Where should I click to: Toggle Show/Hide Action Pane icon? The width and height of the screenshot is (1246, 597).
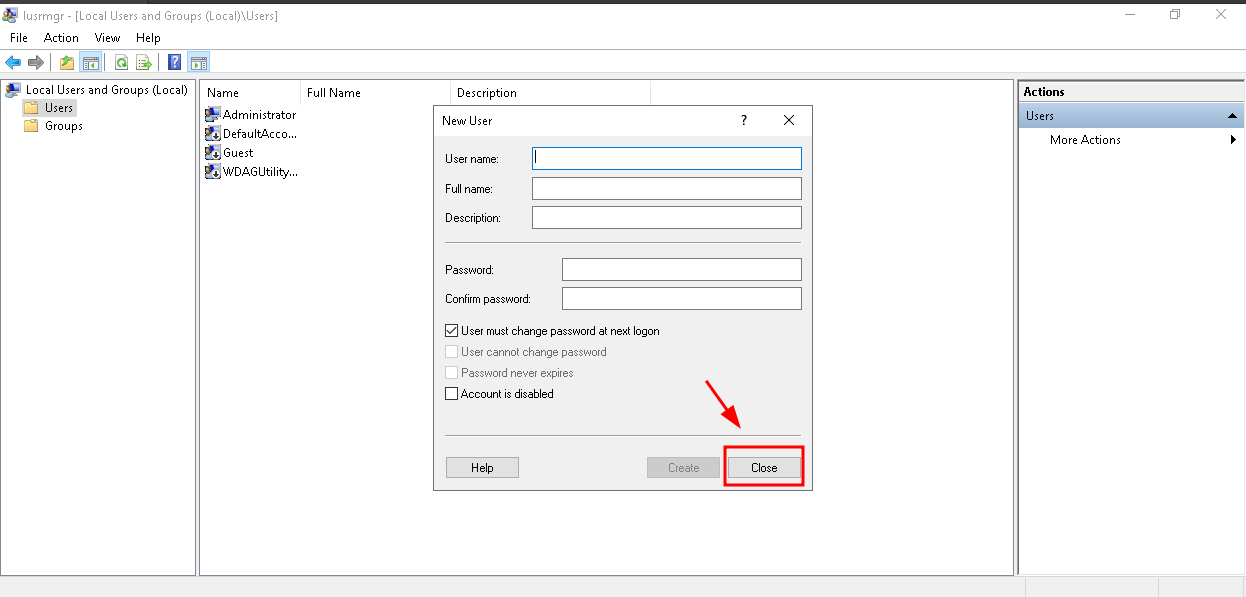tap(198, 63)
